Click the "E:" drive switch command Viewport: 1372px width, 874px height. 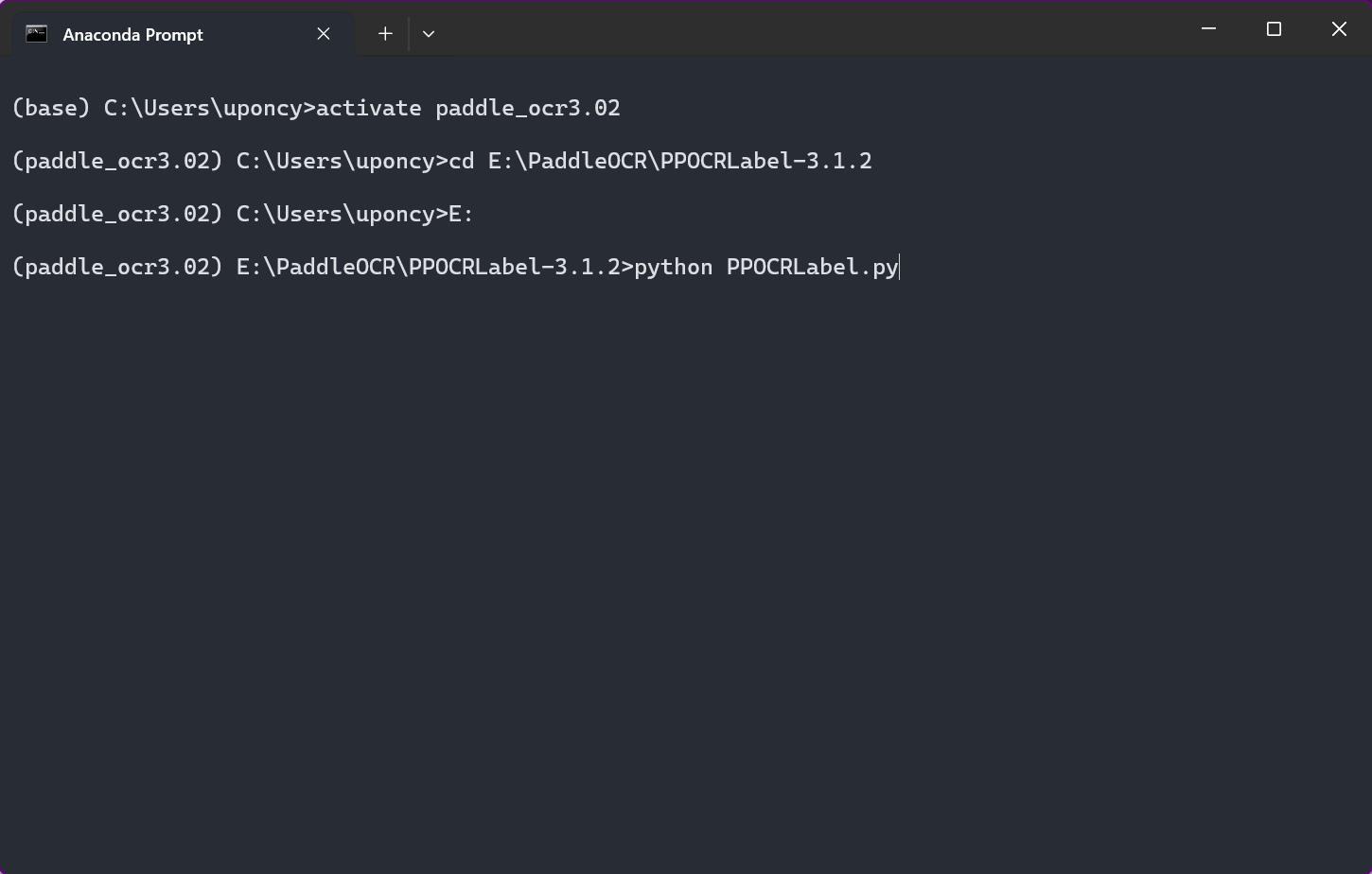click(x=461, y=214)
